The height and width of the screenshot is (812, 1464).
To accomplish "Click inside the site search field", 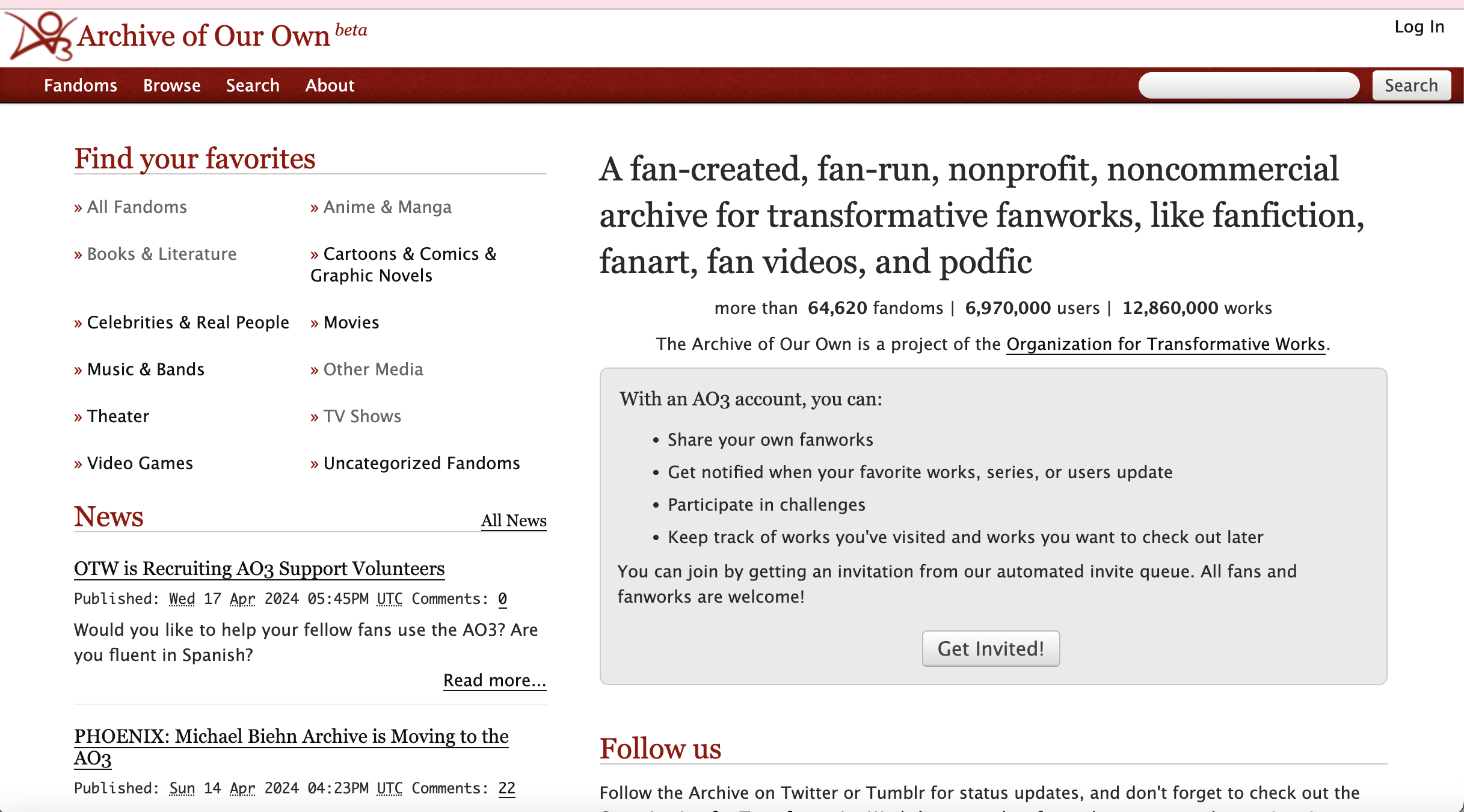I will 1248,85.
